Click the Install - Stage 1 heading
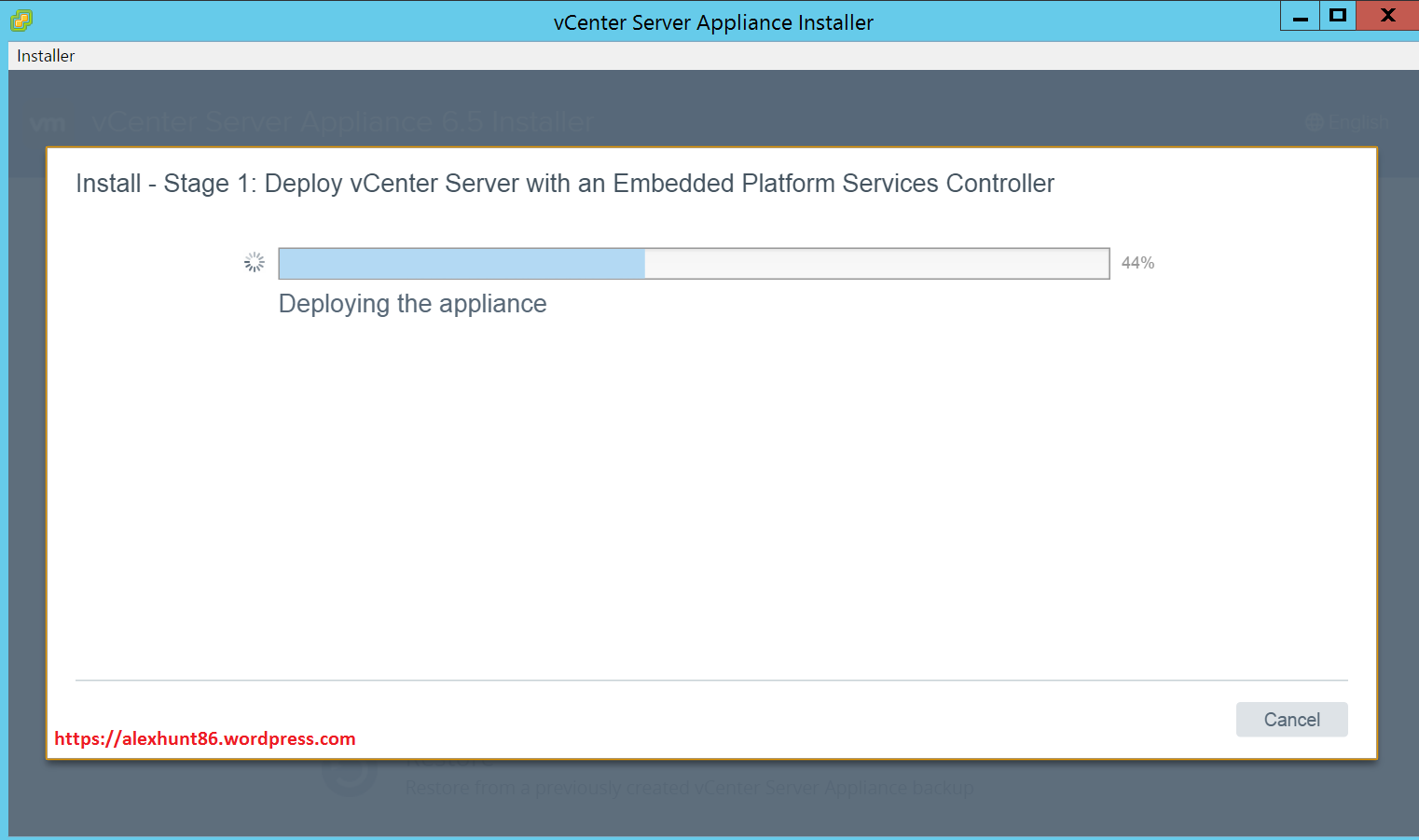The width and height of the screenshot is (1419, 840). tap(564, 183)
